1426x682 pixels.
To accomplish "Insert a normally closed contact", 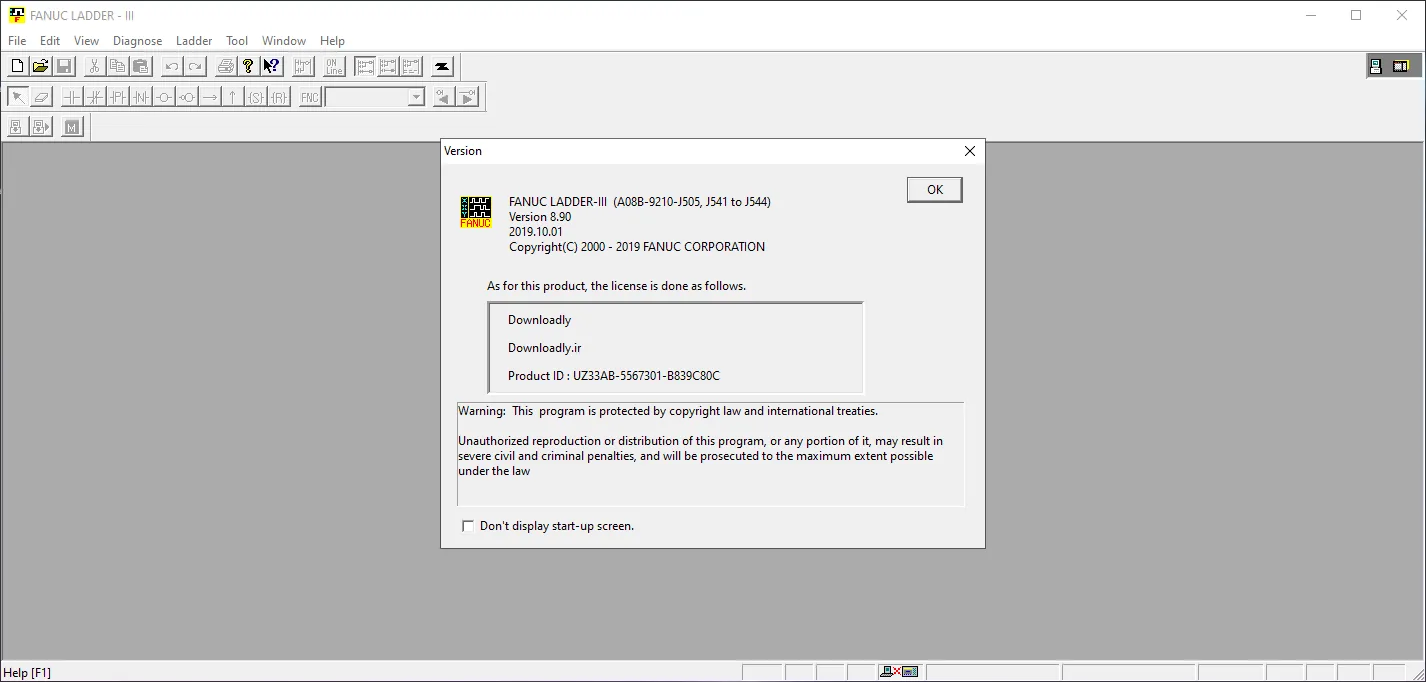I will pyautogui.click(x=95, y=97).
